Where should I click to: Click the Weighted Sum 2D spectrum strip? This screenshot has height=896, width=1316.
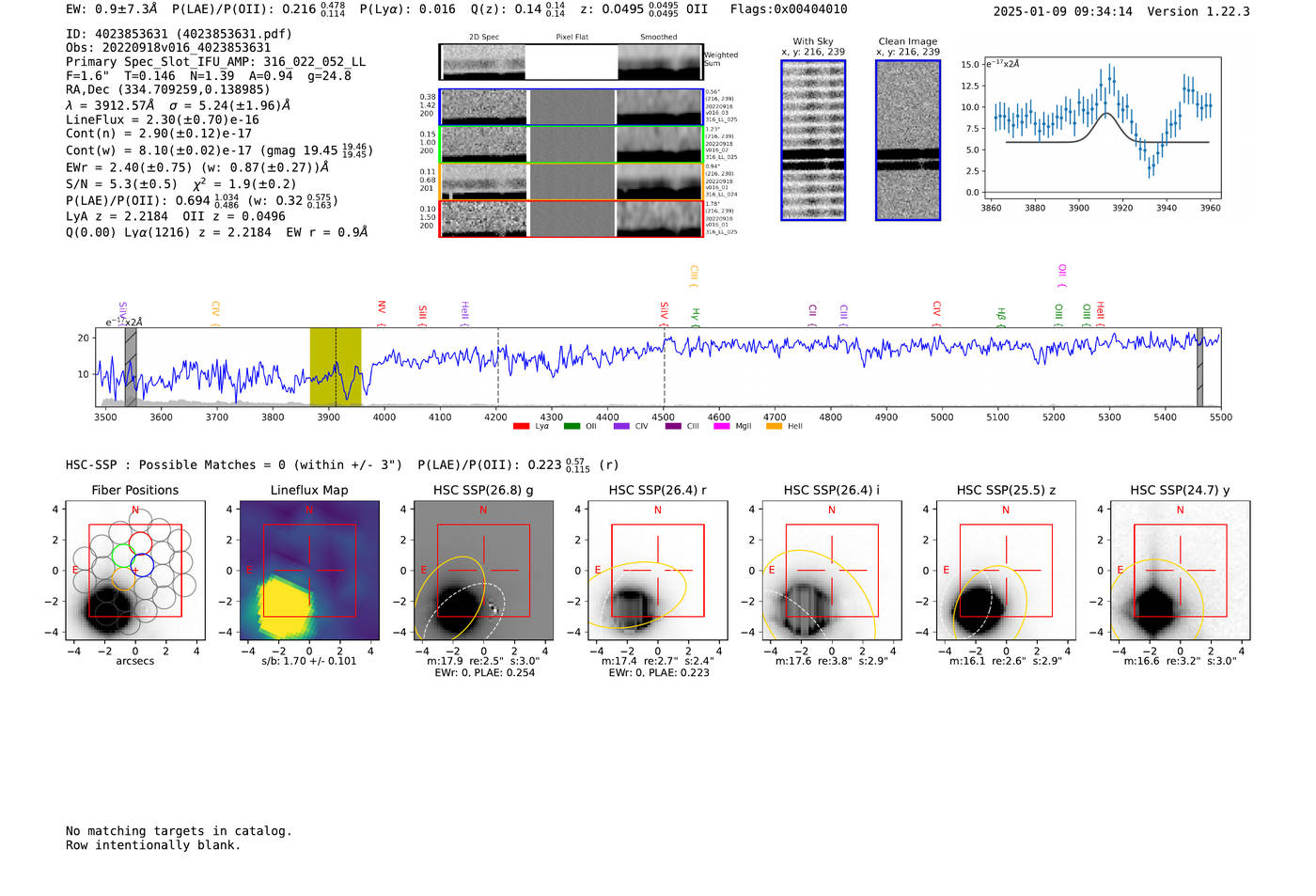(571, 62)
